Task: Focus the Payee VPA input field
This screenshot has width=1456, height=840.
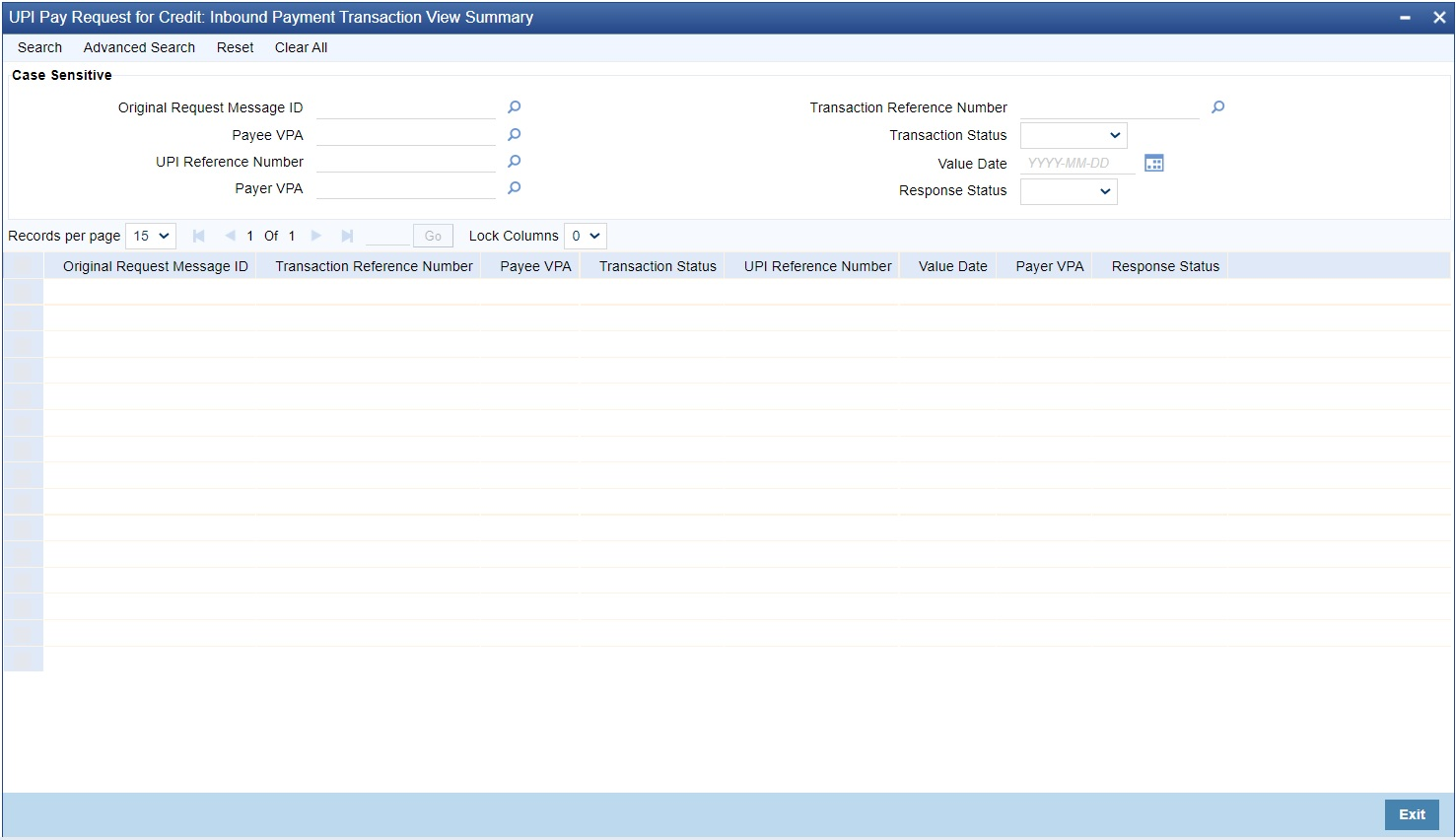Action: click(406, 135)
